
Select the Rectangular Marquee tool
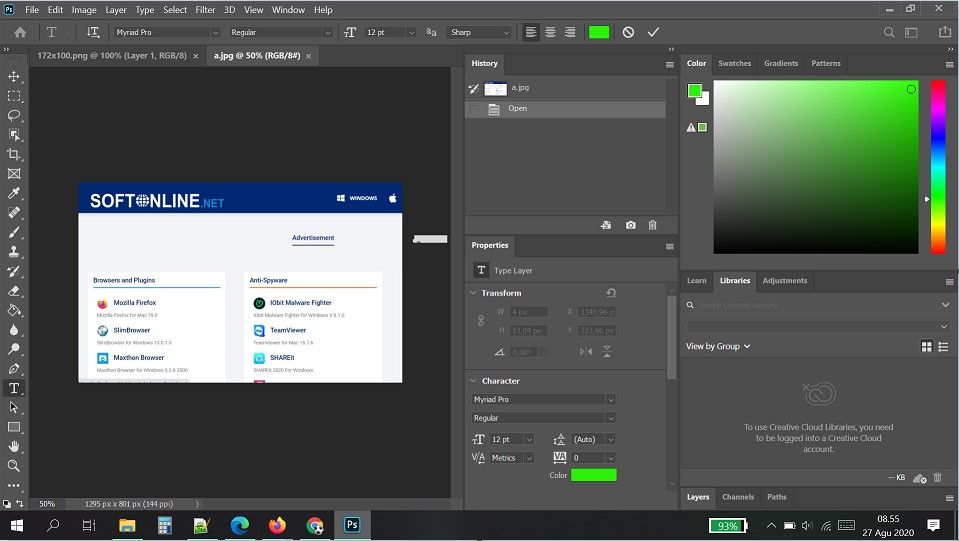[x=13, y=96]
